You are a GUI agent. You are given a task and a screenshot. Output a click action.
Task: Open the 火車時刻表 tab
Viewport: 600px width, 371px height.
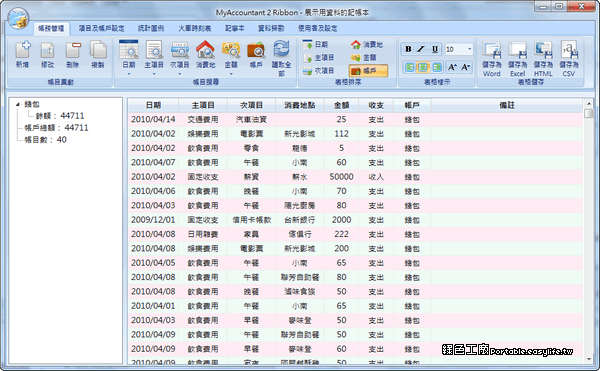(x=195, y=28)
